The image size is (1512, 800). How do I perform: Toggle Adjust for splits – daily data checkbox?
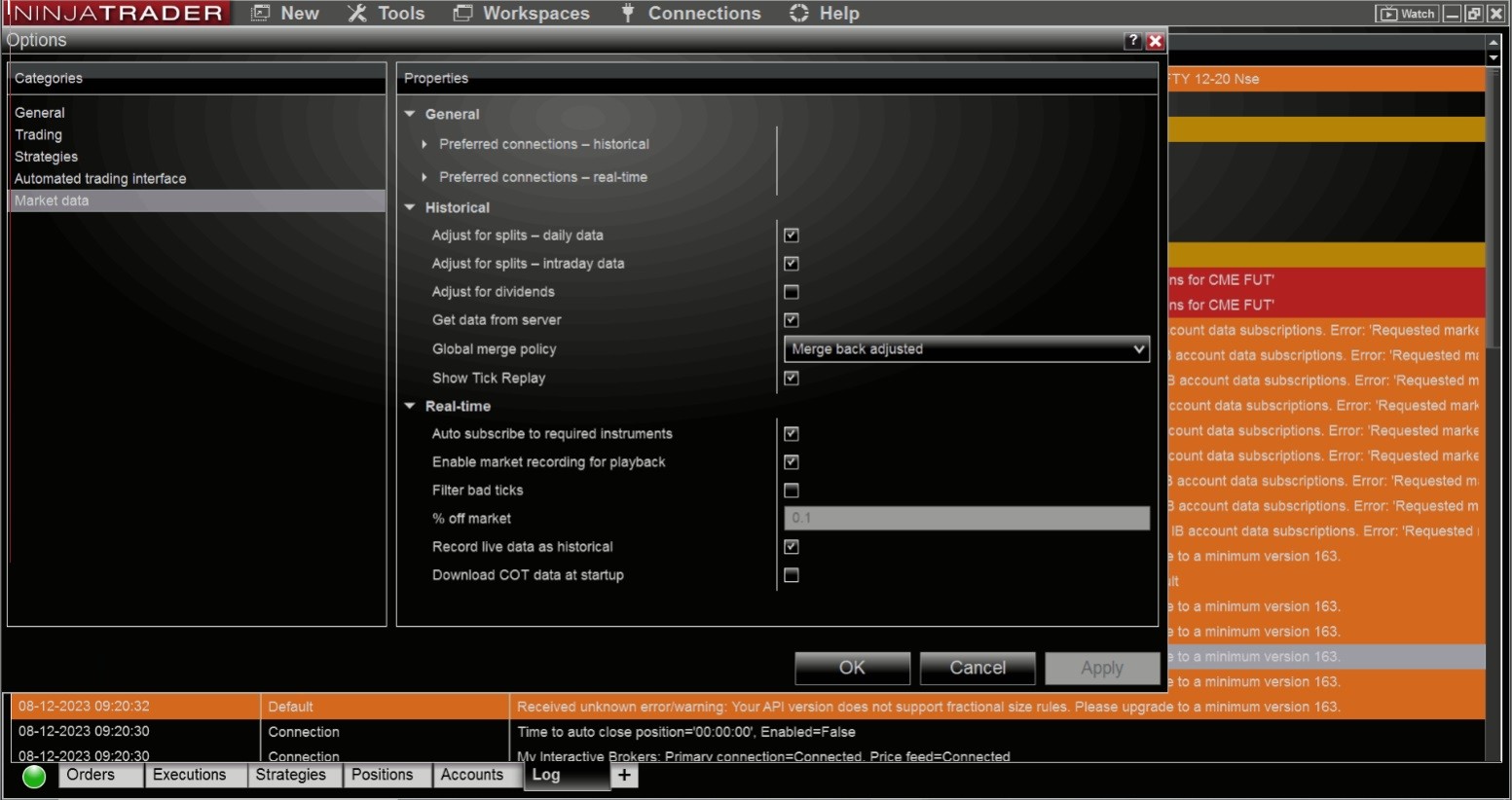(x=792, y=236)
